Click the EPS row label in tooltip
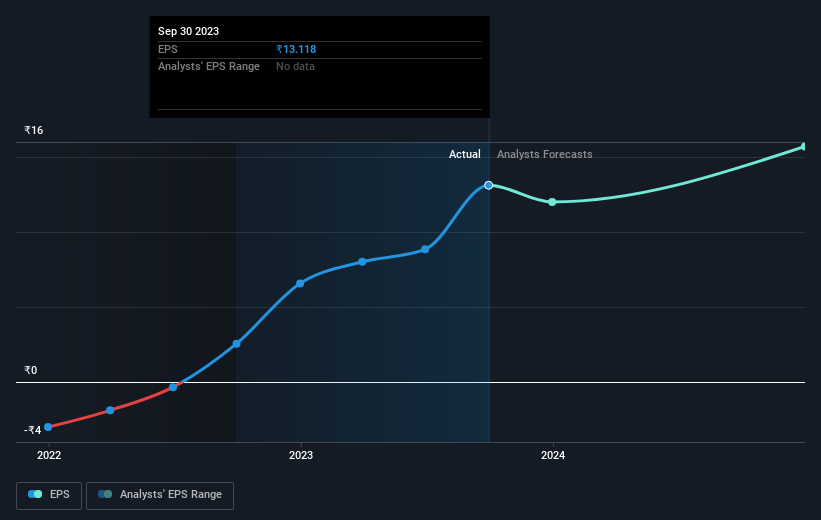 point(168,49)
